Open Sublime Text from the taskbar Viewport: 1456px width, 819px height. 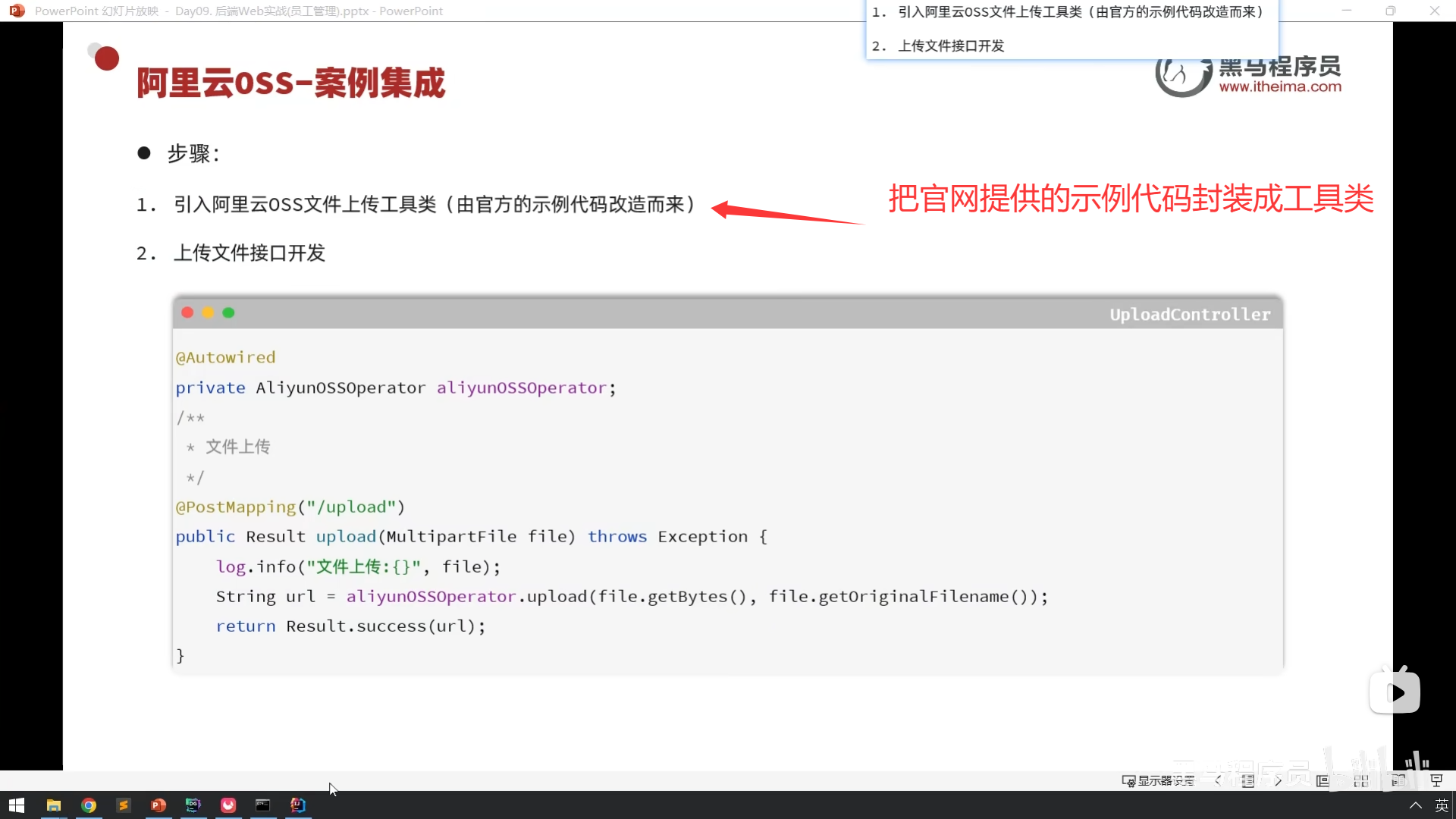124,805
